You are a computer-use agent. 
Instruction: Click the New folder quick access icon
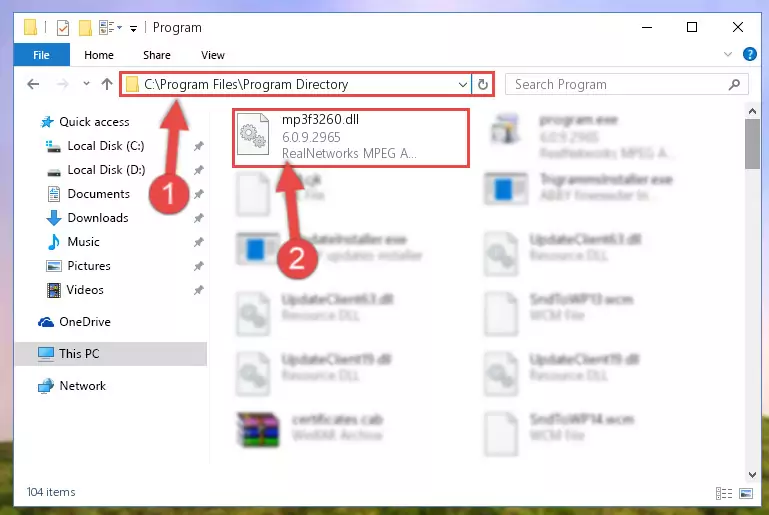pos(85,28)
